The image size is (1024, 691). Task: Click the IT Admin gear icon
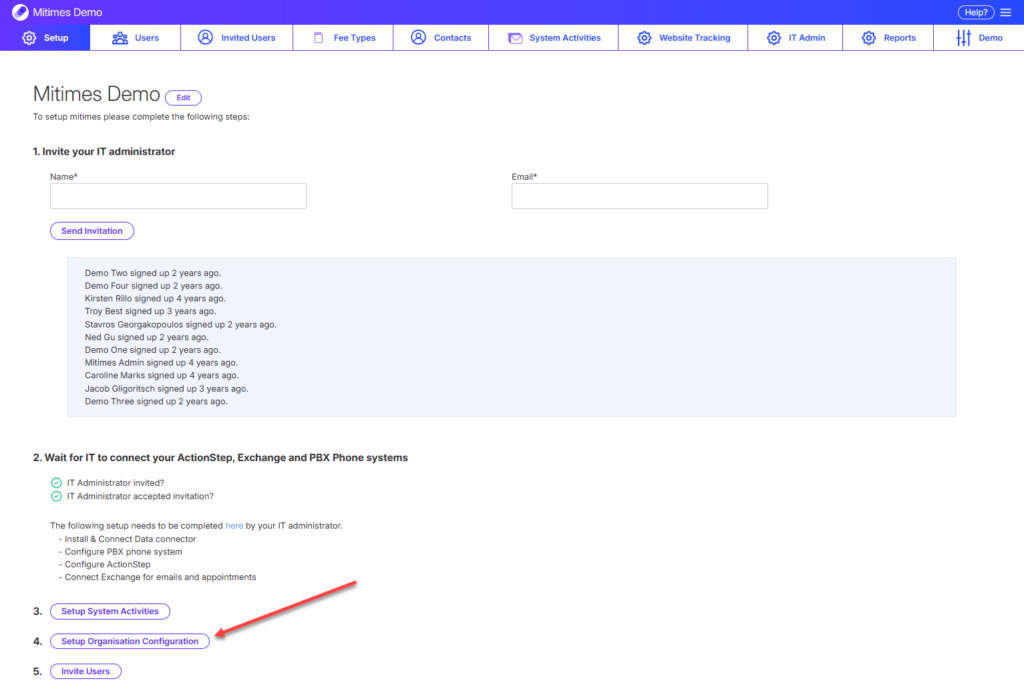[774, 38]
